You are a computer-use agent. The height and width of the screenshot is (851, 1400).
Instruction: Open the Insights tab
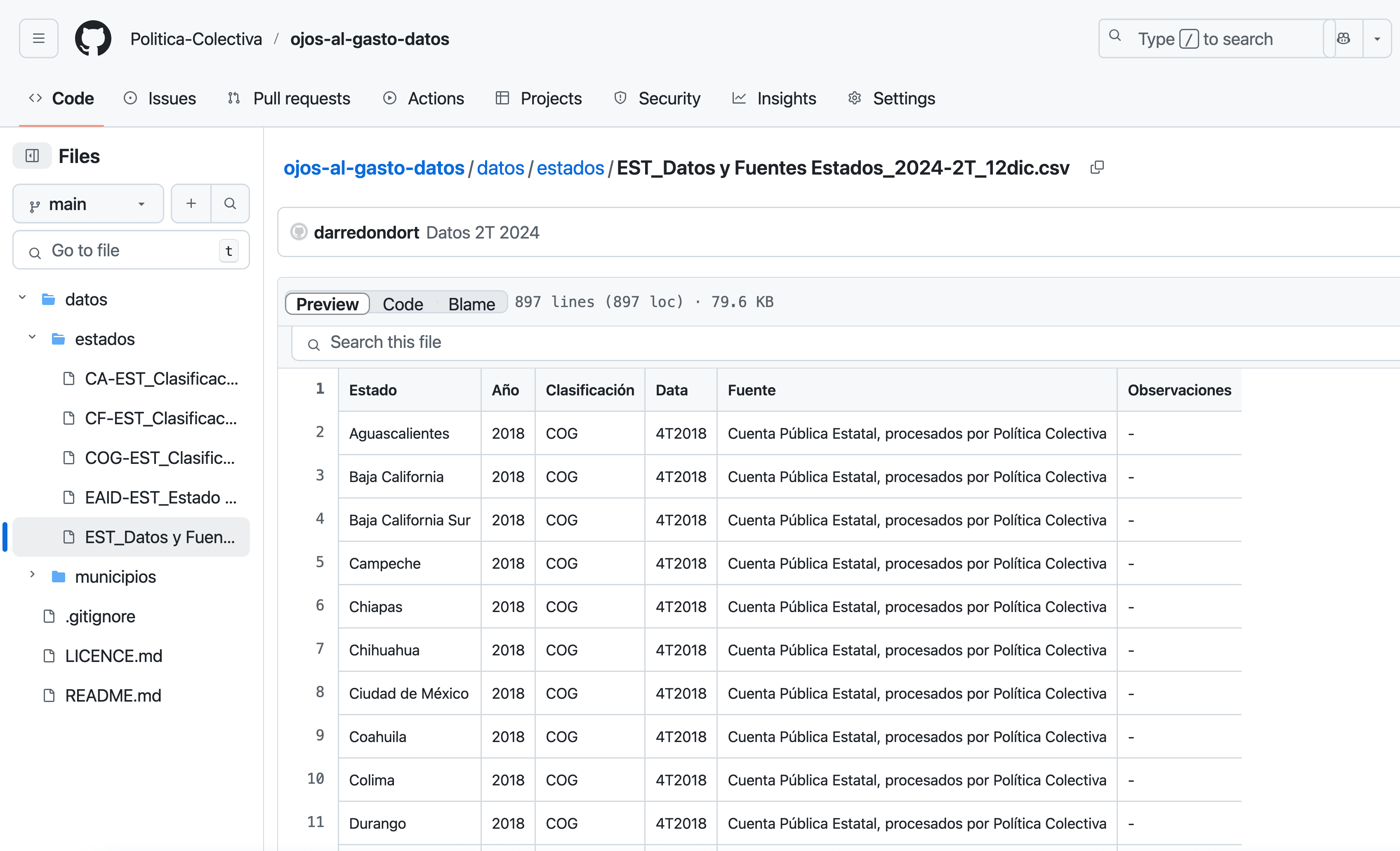774,98
